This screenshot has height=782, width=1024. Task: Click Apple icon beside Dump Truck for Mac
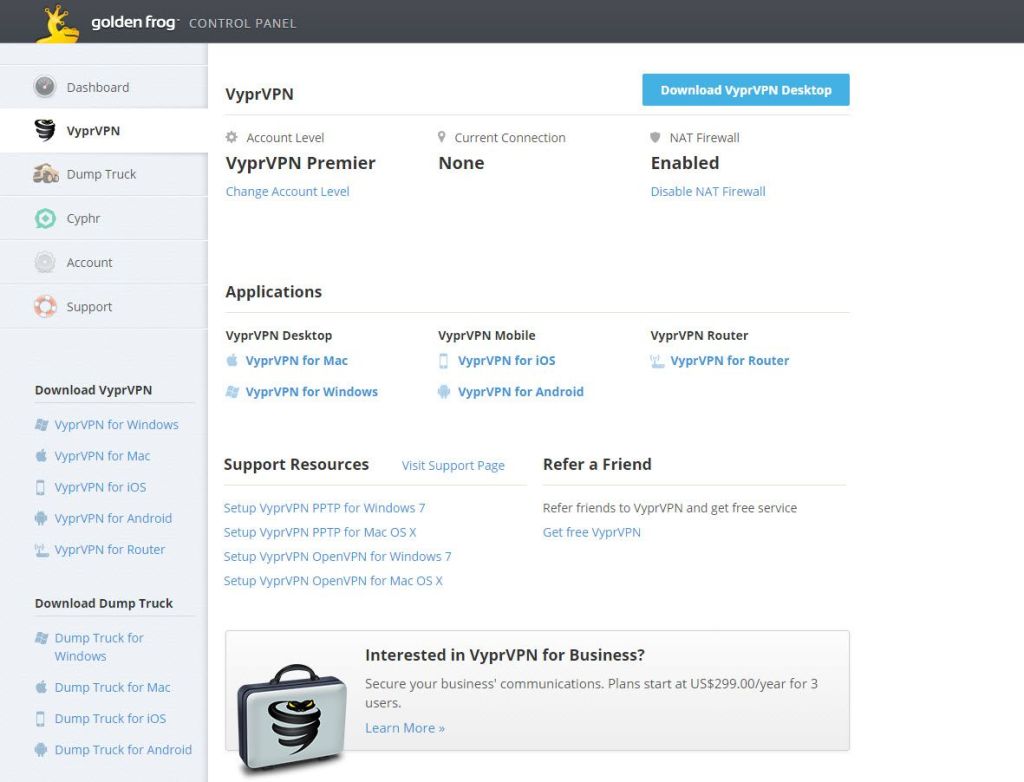click(x=41, y=687)
